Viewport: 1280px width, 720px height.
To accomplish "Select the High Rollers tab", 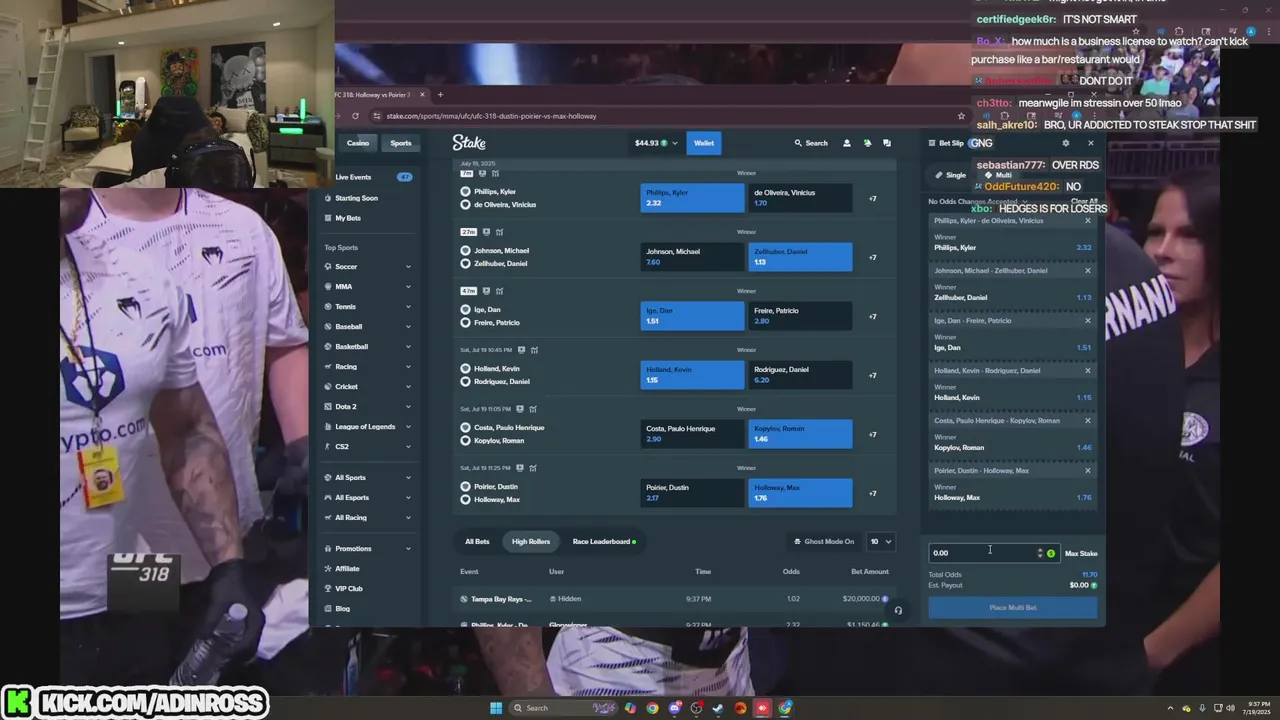I will pos(531,542).
